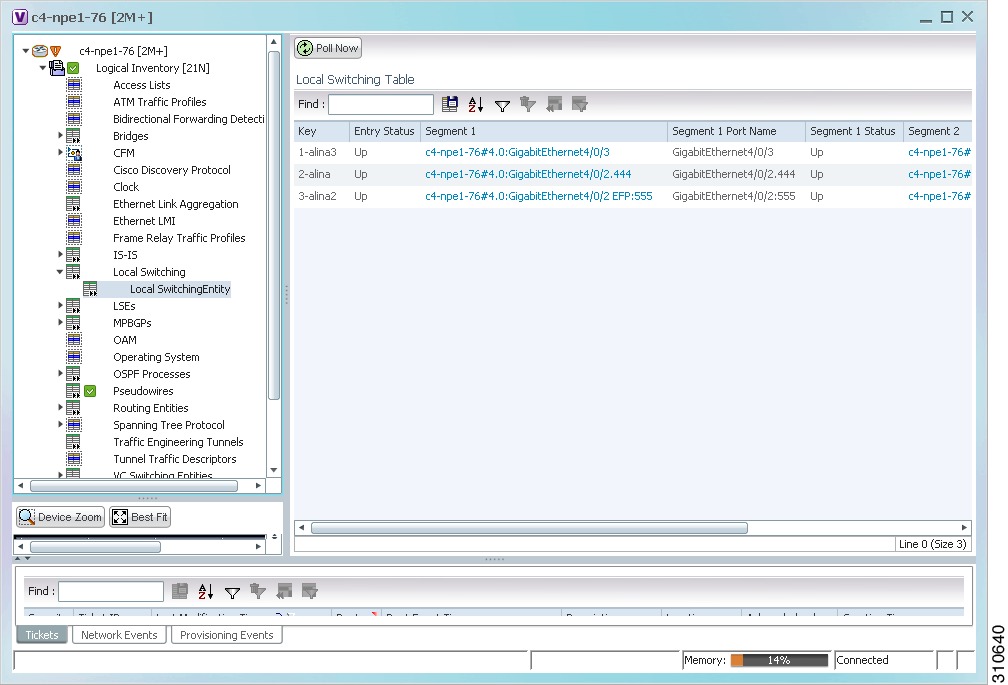Screen dimensions: 1008x685
Task: Click the icon beside Local SwitchingEntity
Action: click(91, 289)
